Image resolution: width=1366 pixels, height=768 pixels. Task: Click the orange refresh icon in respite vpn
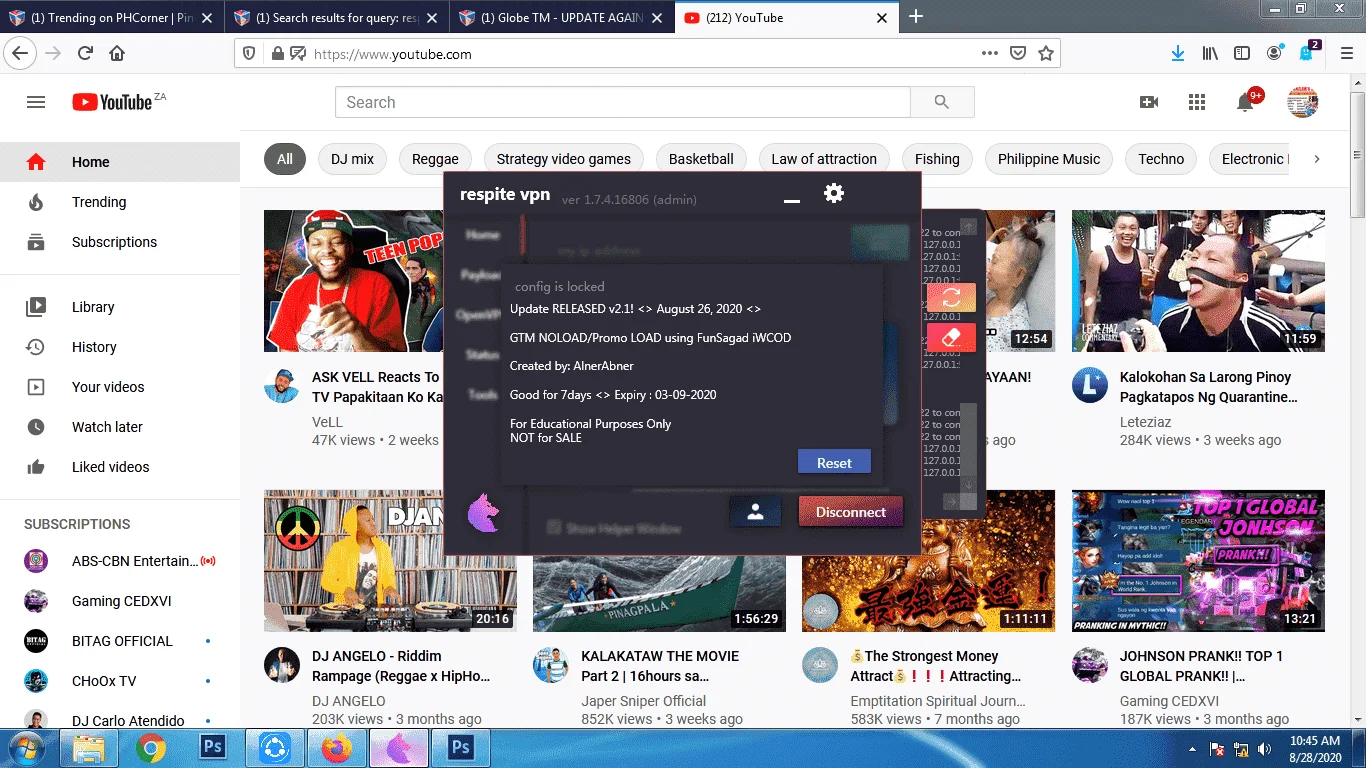point(951,297)
